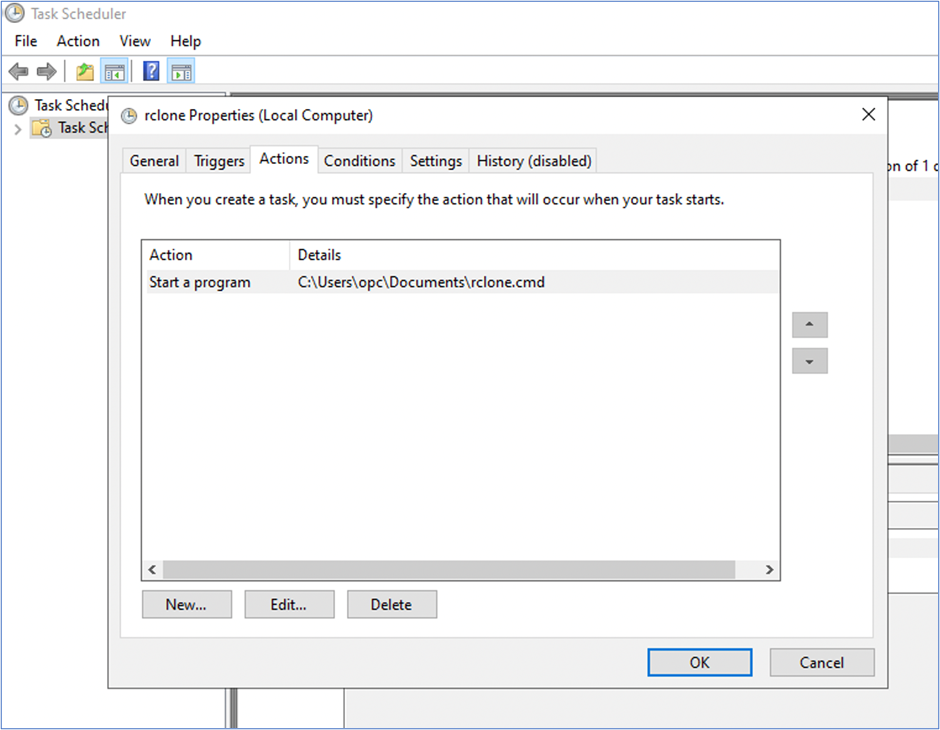Open the Conditions tab
The width and height of the screenshot is (940, 730).
coord(359,160)
